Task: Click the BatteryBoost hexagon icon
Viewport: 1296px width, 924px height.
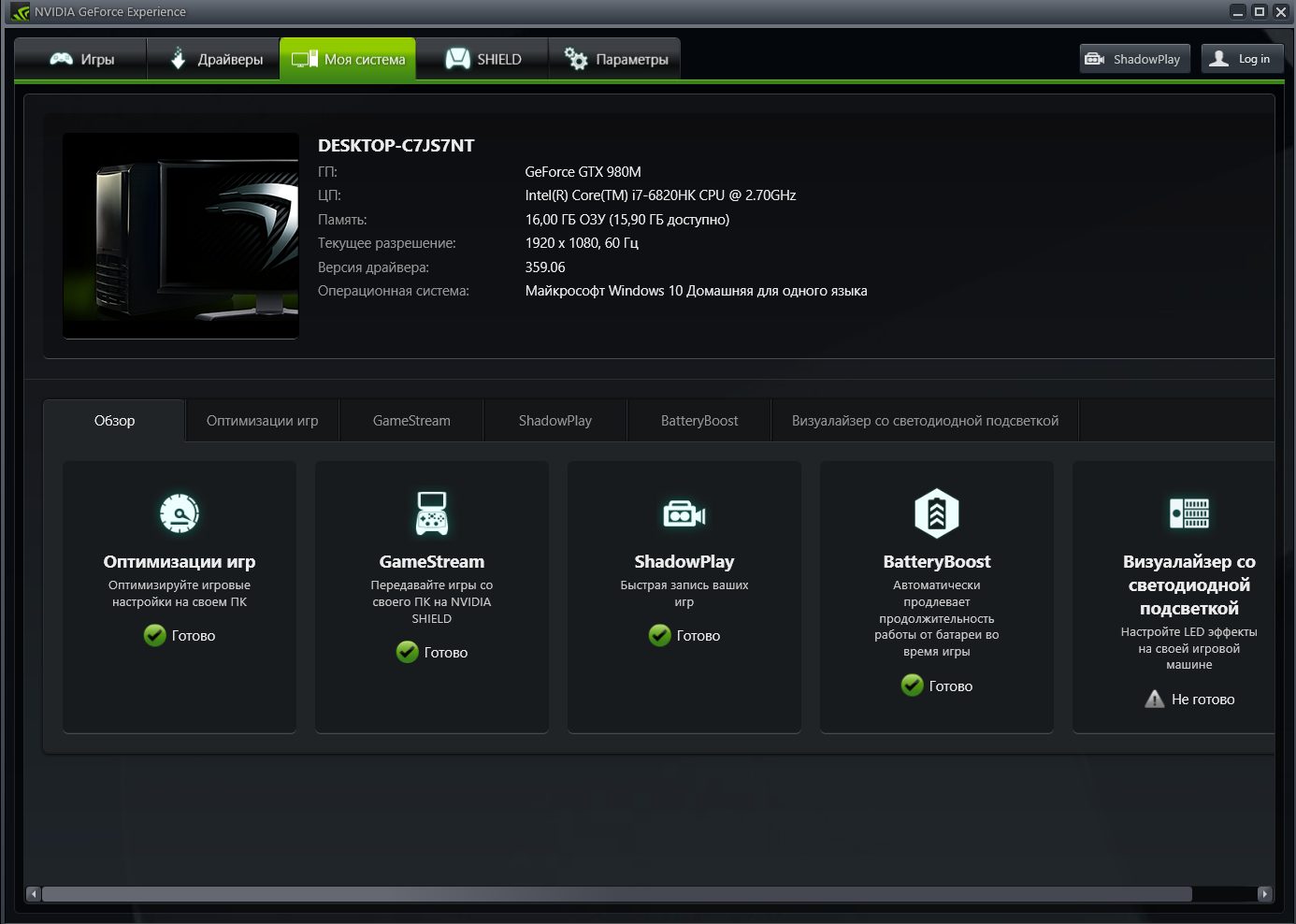Action: click(937, 513)
